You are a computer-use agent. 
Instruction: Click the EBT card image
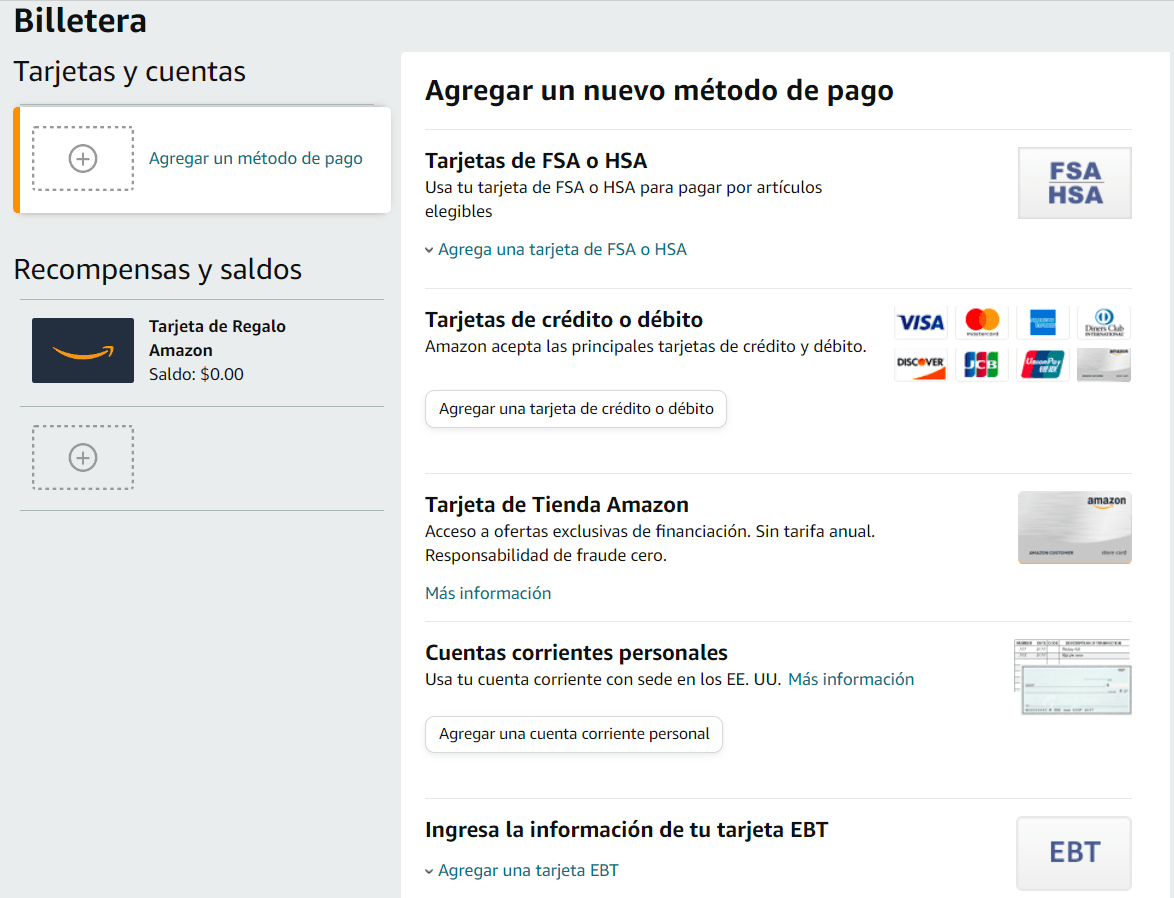point(1073,853)
